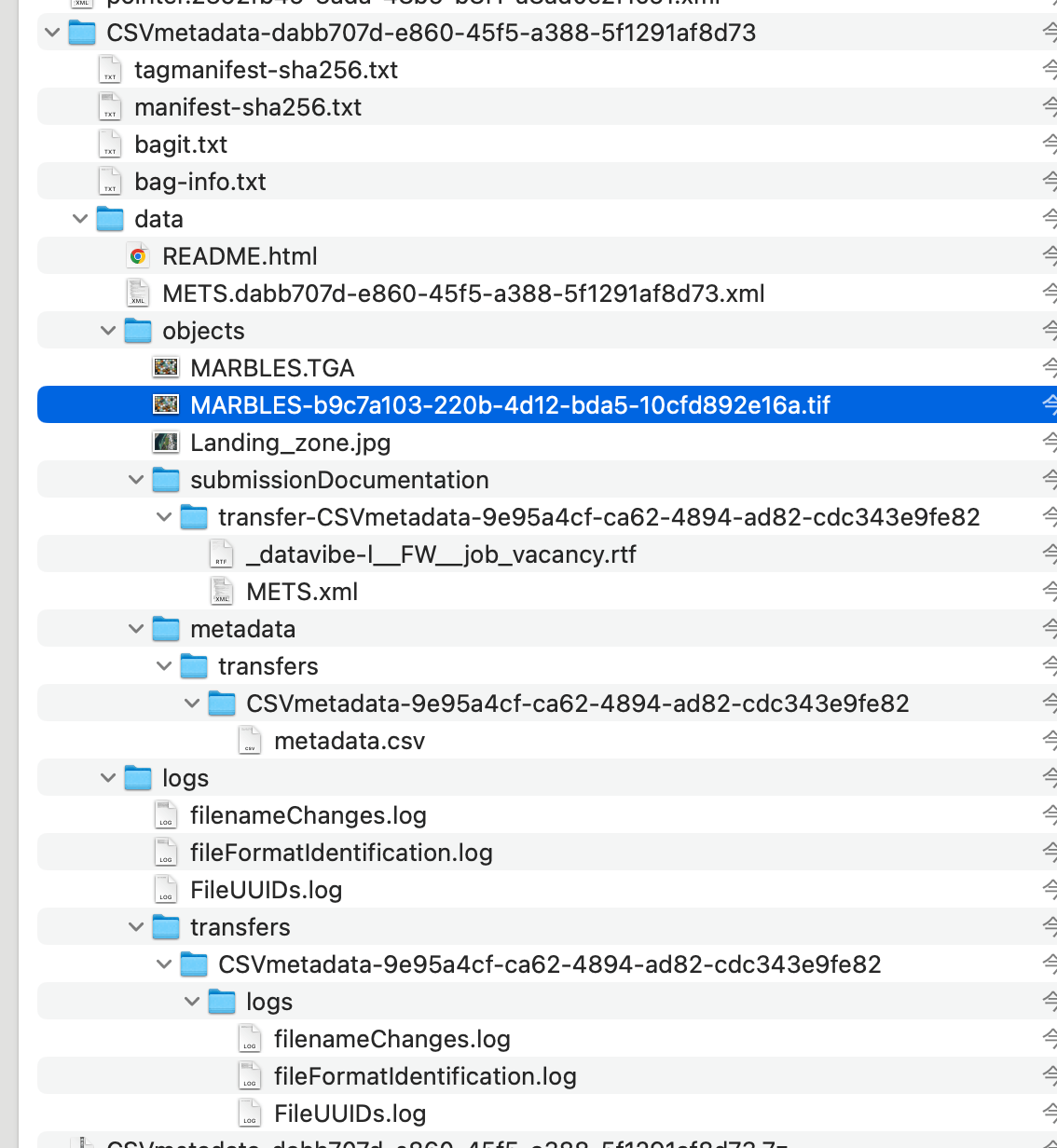
Task: Click the thumbnail for Landing_zone.jpg
Action: pyautogui.click(x=166, y=442)
